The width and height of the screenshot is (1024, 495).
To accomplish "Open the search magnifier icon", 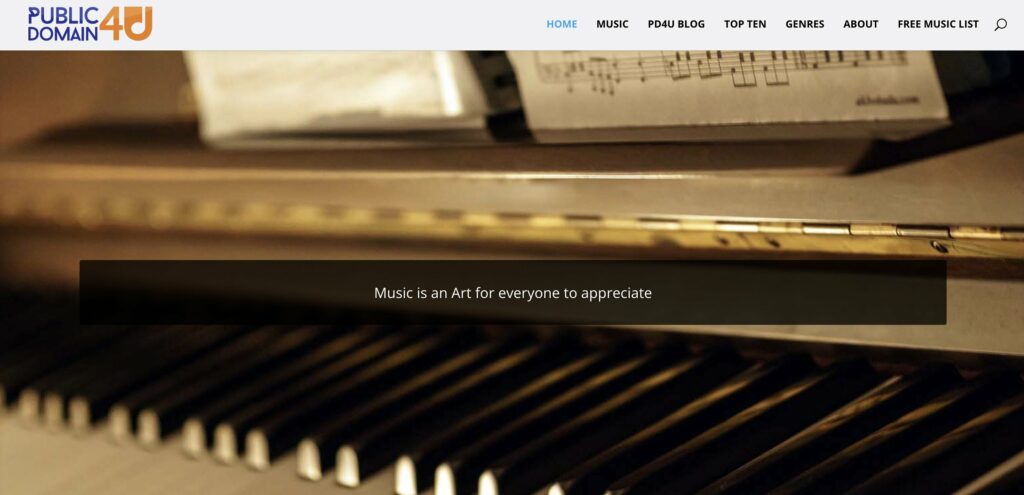I will tap(1000, 25).
